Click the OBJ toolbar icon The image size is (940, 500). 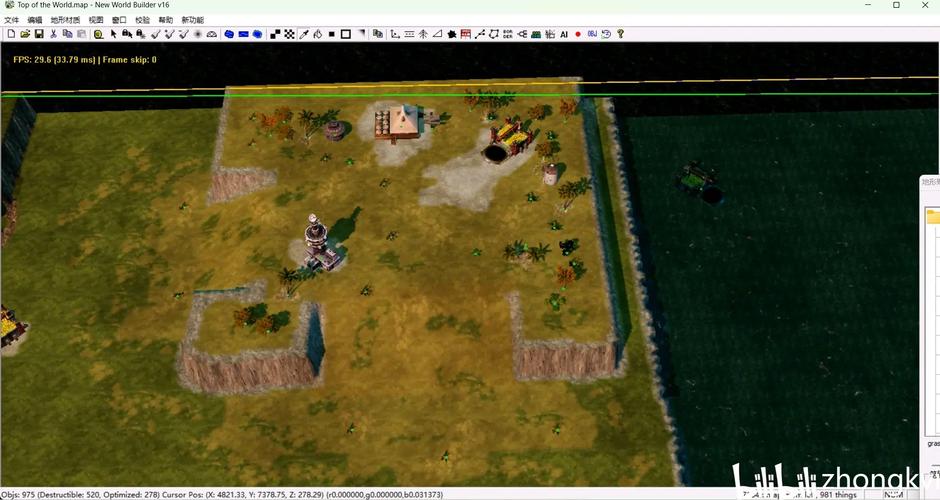pos(592,34)
